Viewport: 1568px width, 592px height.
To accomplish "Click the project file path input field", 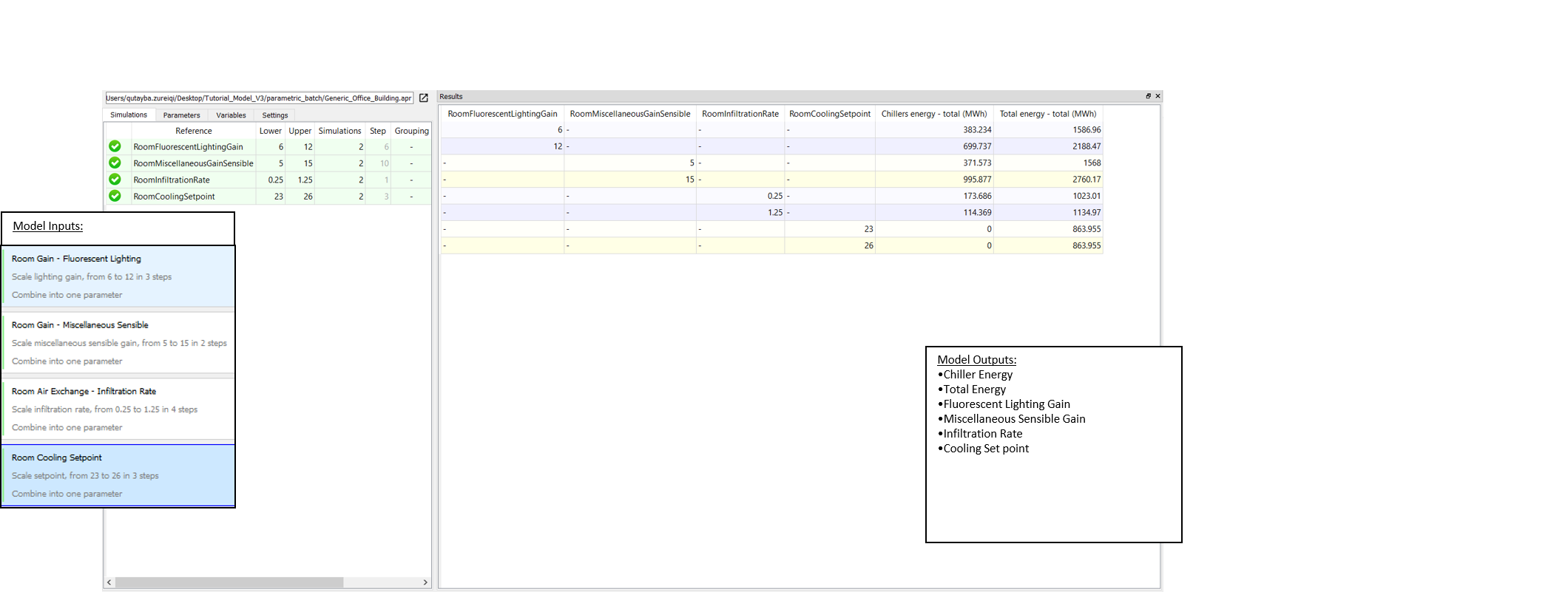I will pos(259,98).
